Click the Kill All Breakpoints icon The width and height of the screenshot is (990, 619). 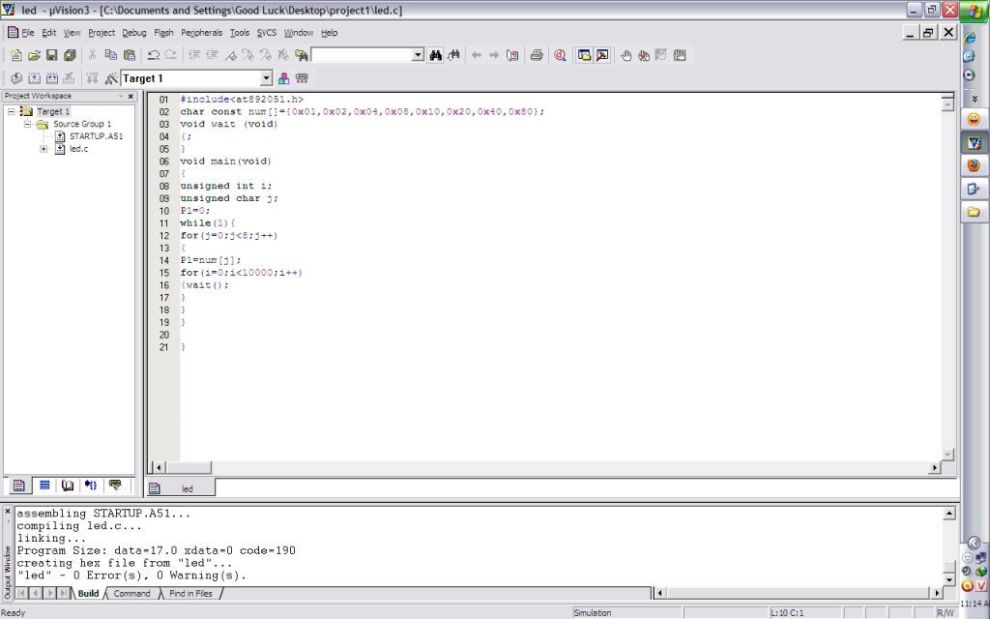point(643,56)
